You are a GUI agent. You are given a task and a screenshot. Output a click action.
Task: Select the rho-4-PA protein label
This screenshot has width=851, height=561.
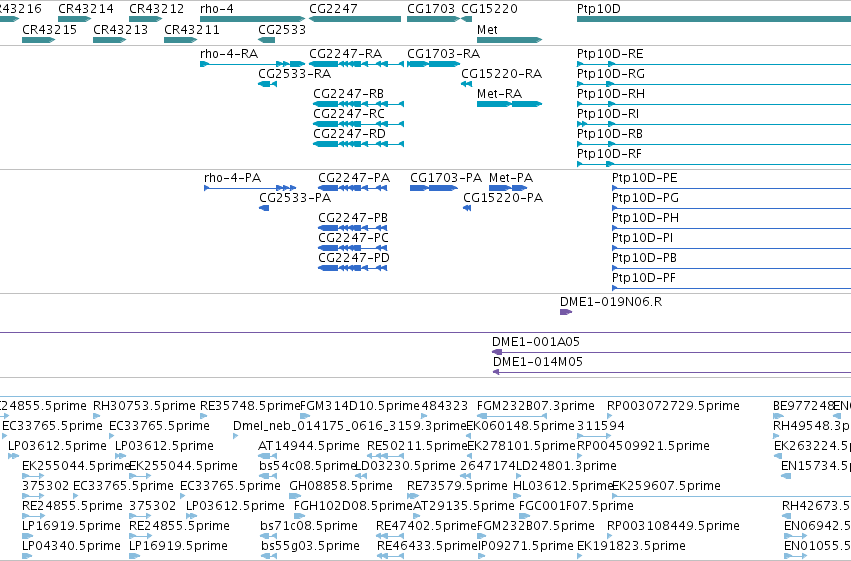coord(232,178)
